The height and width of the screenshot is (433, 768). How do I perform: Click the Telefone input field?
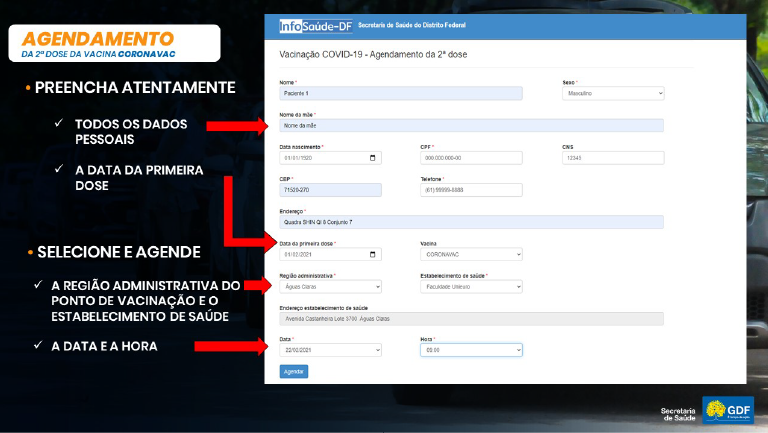(x=471, y=190)
